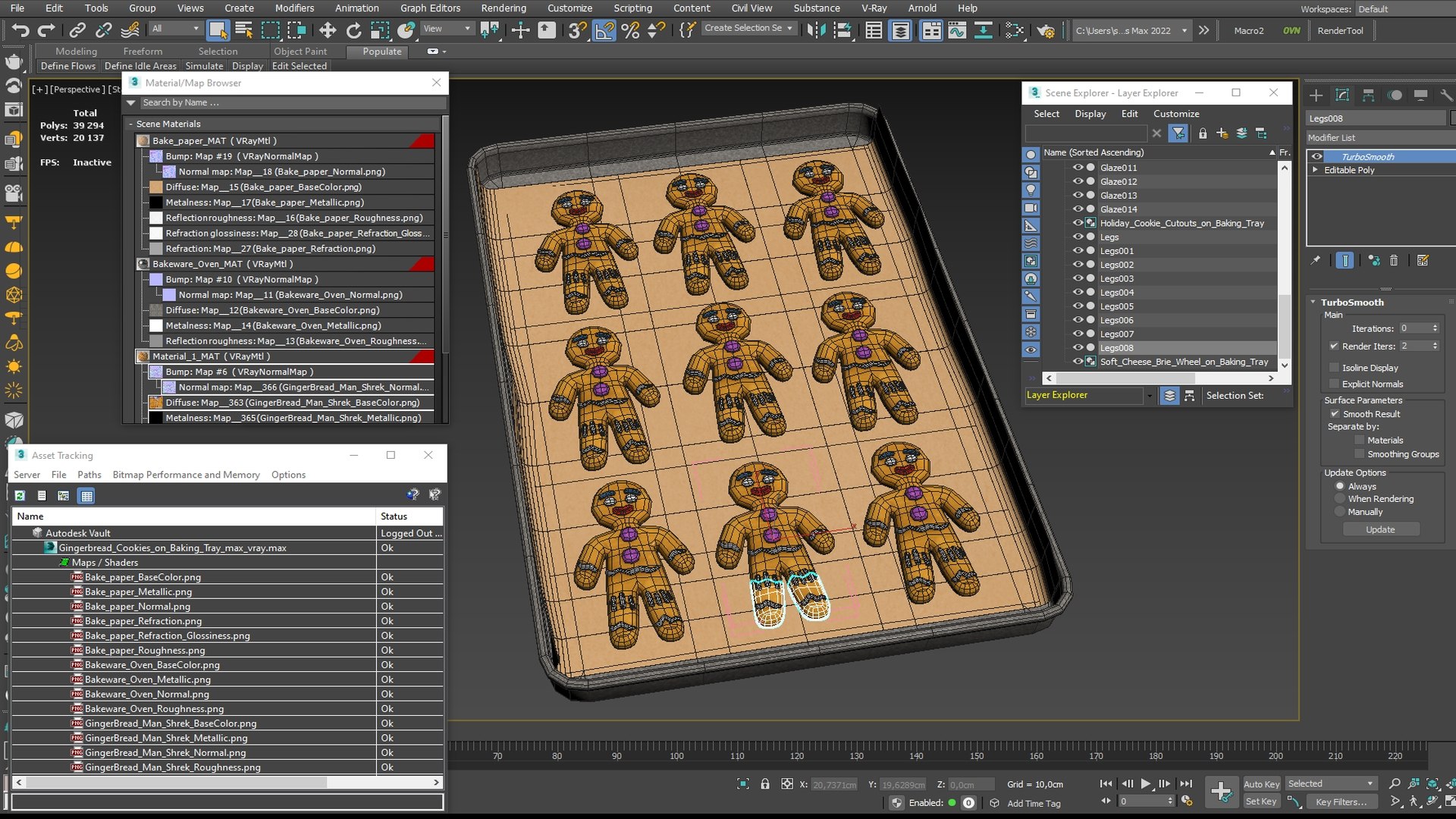Open Schematic View from toolbar
This screenshot has height=819, width=1456.
click(x=983, y=30)
